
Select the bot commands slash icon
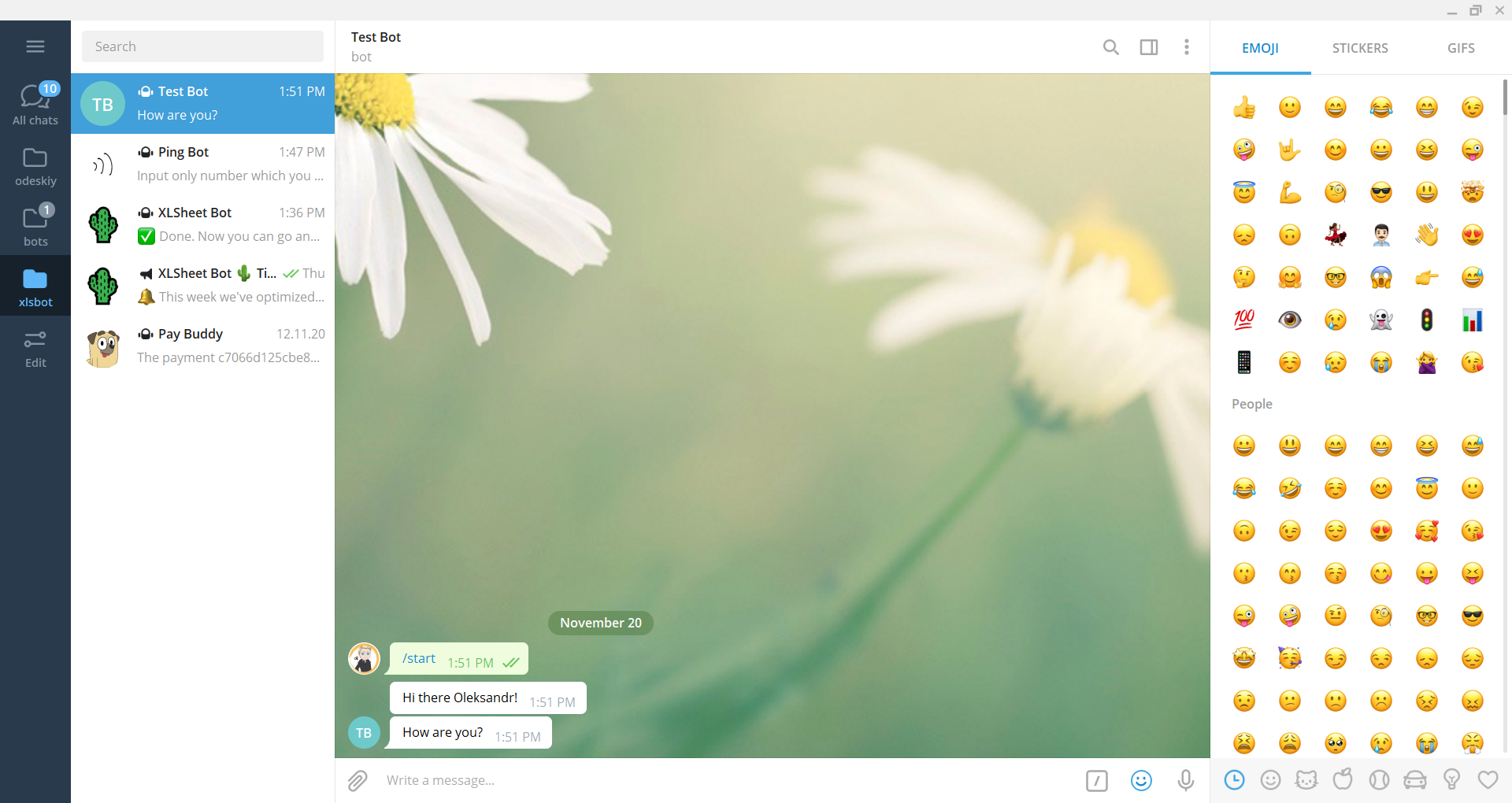pyautogui.click(x=1096, y=780)
